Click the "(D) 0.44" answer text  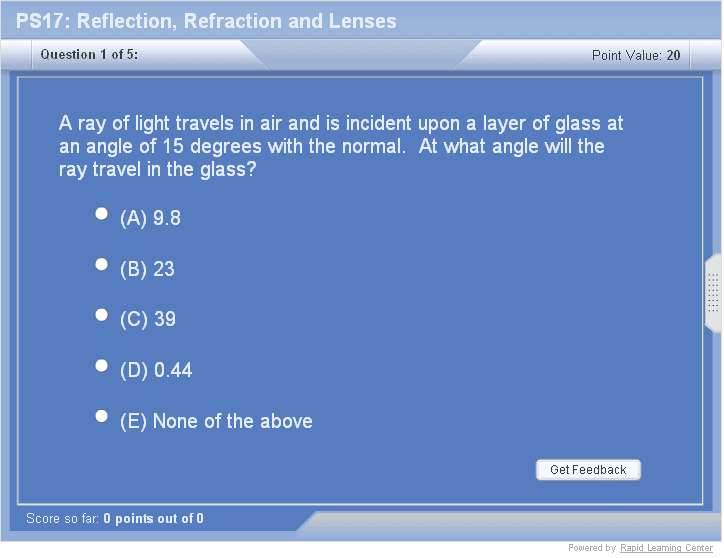pos(156,370)
